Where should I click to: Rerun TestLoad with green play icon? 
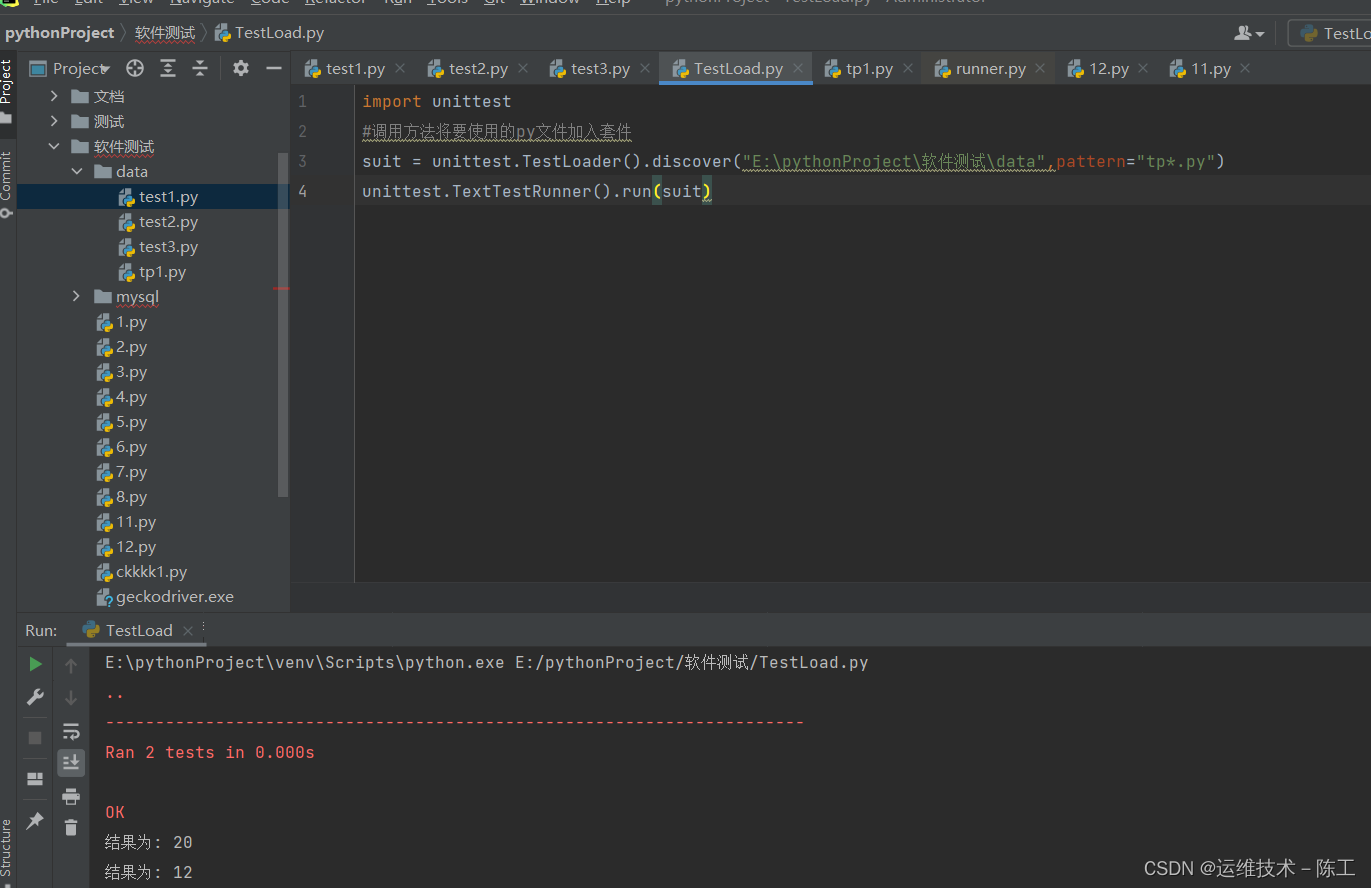(x=35, y=664)
